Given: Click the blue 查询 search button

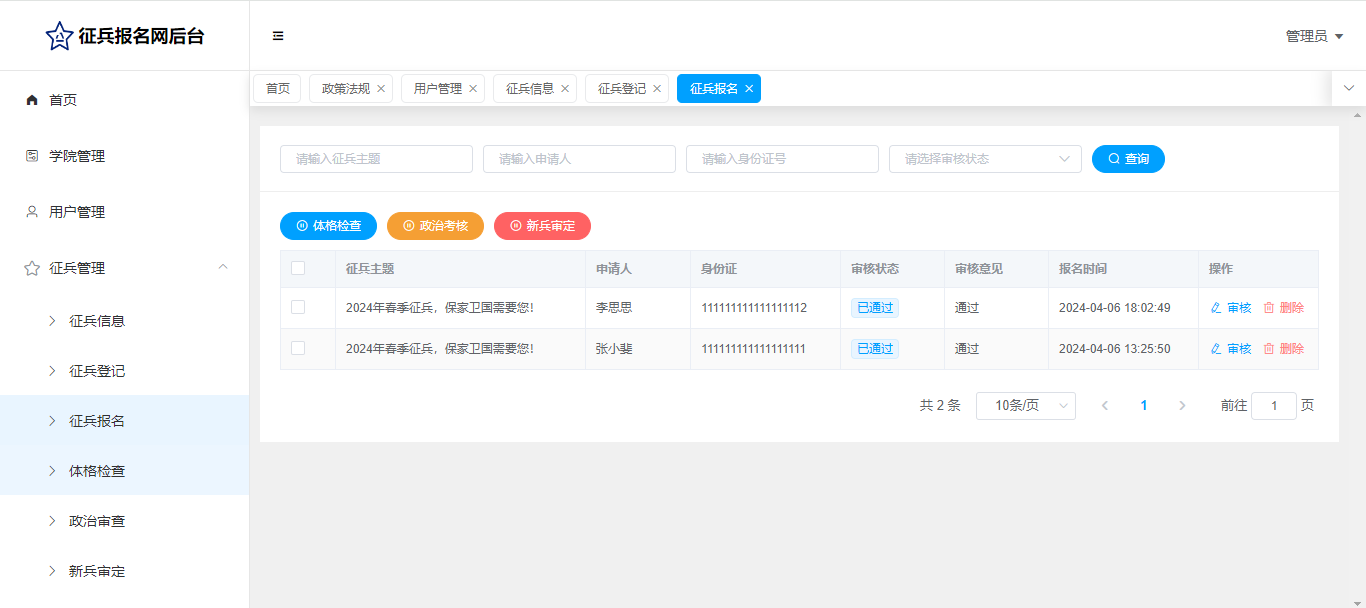Looking at the screenshot, I should click(1128, 159).
